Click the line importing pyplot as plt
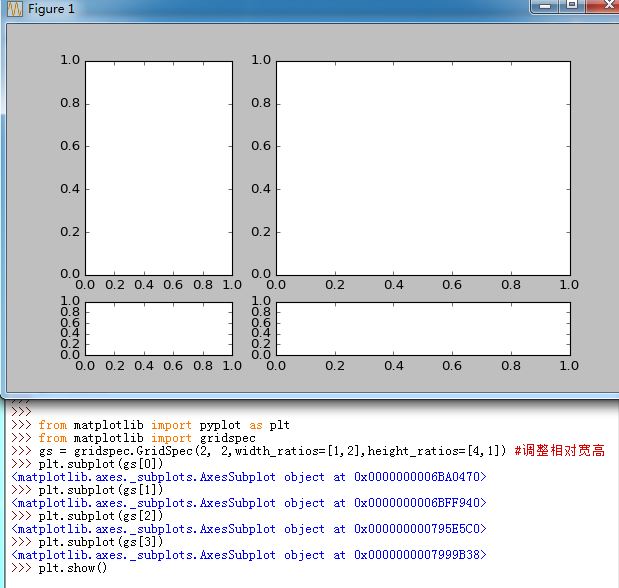 [x=150, y=425]
